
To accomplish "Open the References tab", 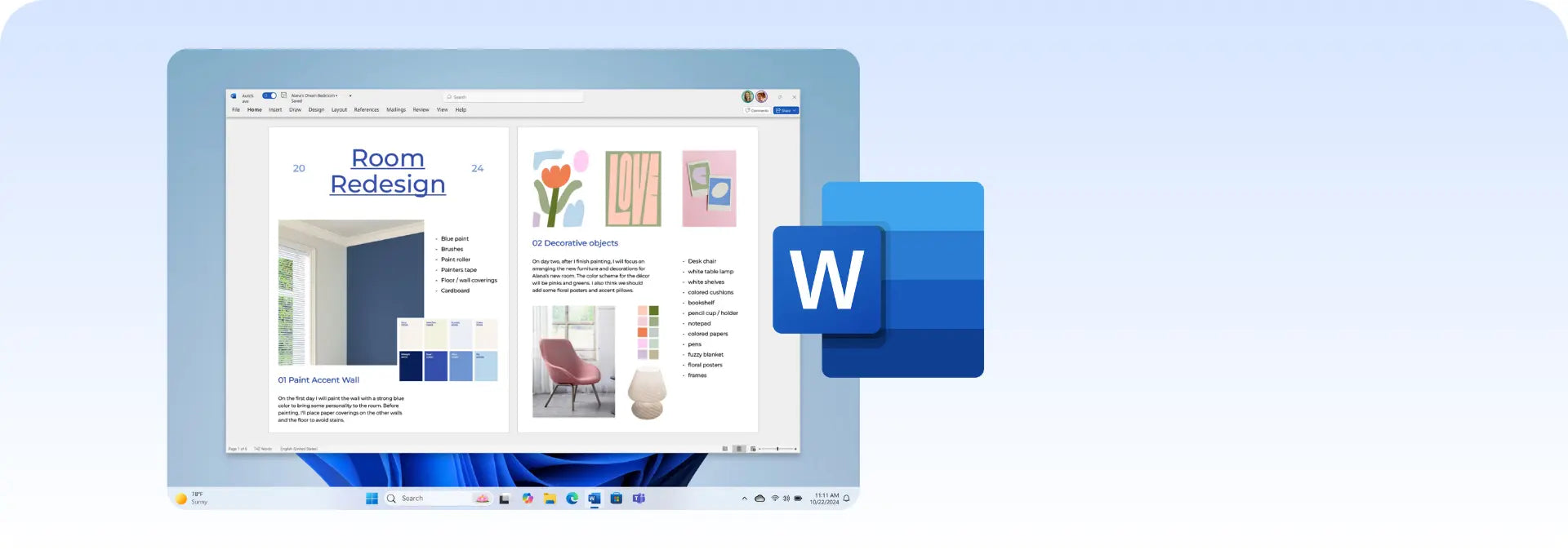I will point(366,109).
